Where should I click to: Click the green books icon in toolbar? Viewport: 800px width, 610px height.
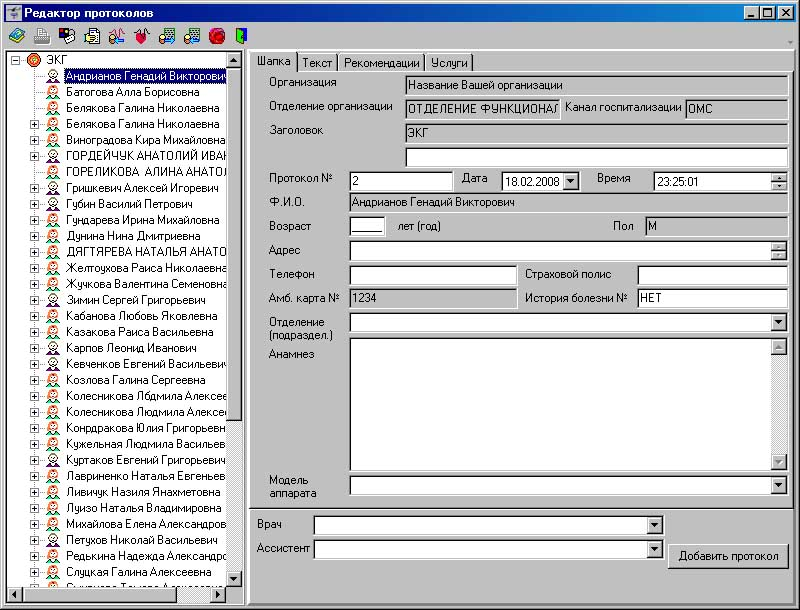[17, 36]
